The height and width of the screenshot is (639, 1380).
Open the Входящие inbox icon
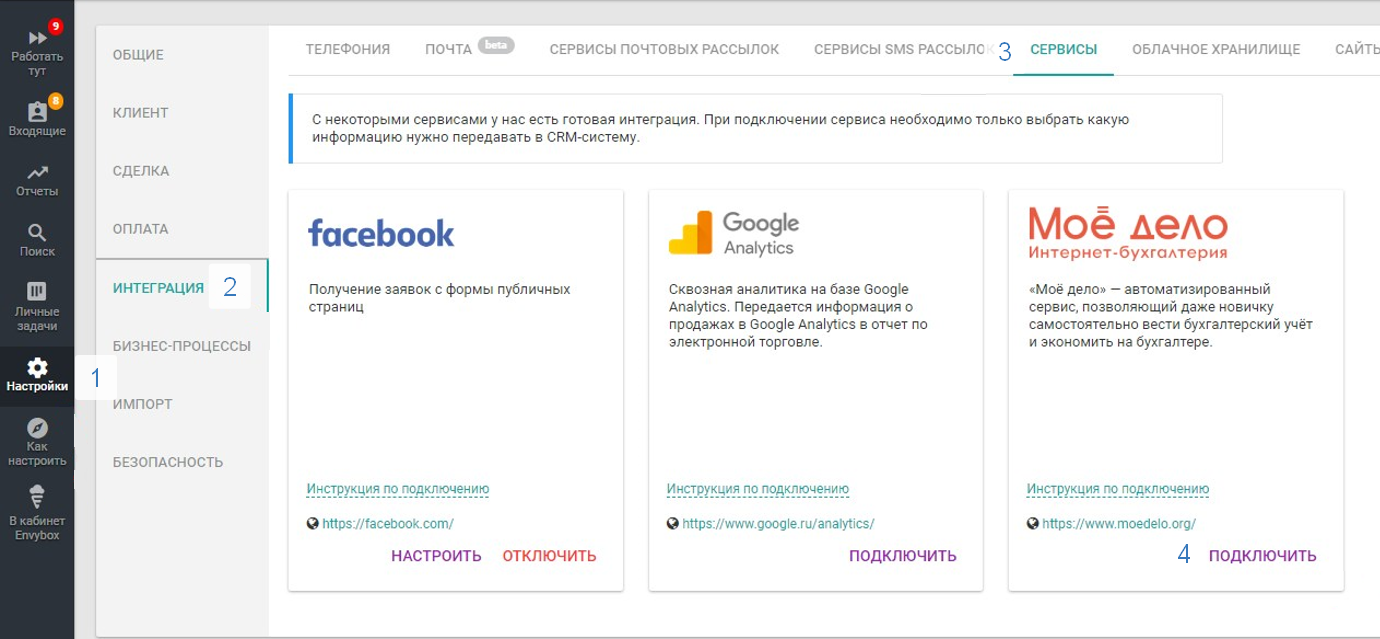coord(37,111)
